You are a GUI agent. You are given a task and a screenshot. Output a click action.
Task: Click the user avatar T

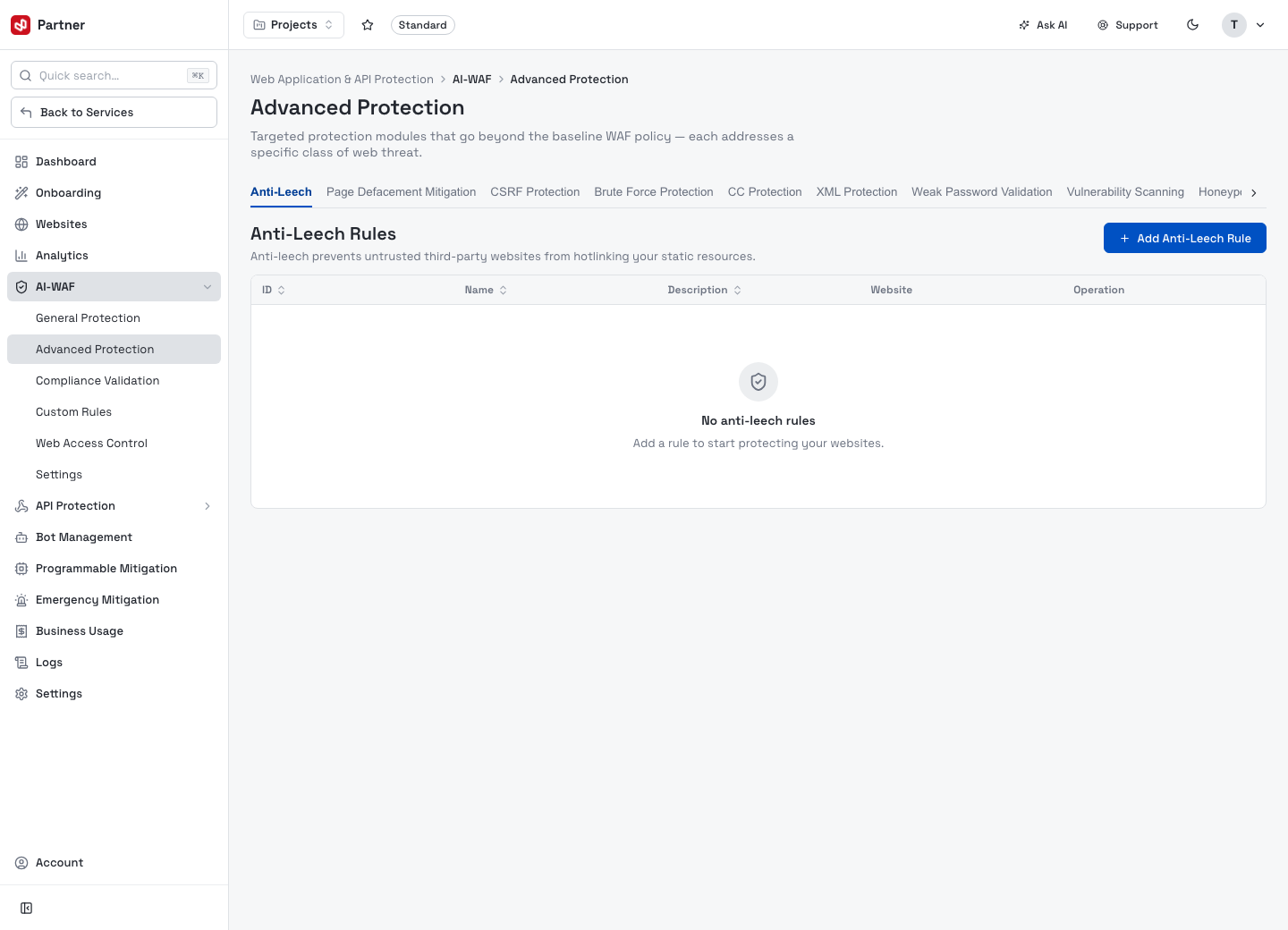pos(1234,25)
